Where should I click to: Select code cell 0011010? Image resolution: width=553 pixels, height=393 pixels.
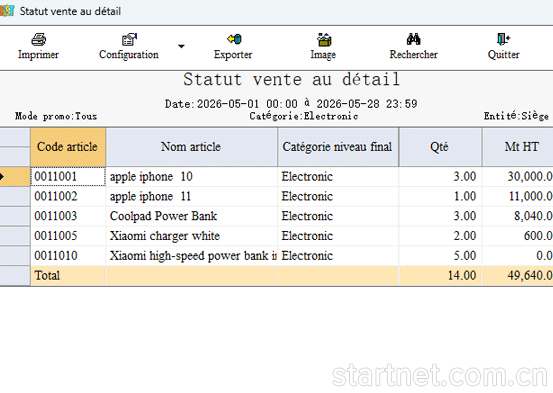coord(68,255)
